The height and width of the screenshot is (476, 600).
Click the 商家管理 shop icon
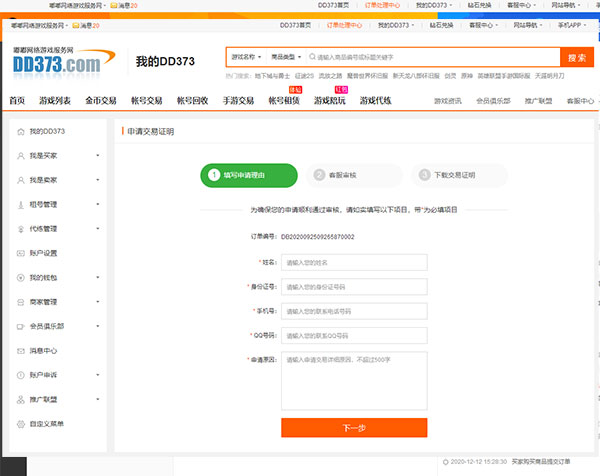[20, 302]
